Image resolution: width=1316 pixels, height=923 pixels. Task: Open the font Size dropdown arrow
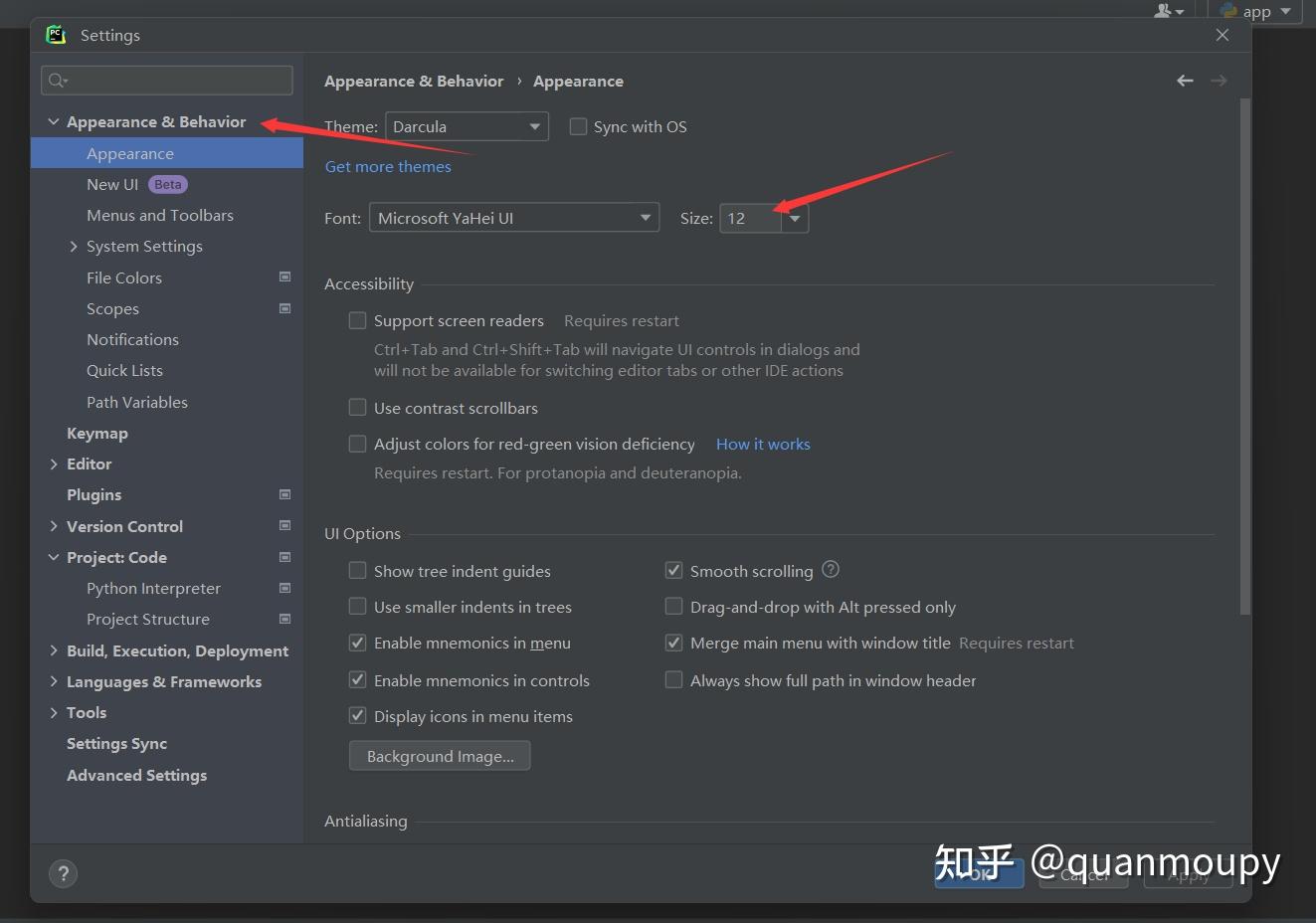pyautogui.click(x=795, y=218)
